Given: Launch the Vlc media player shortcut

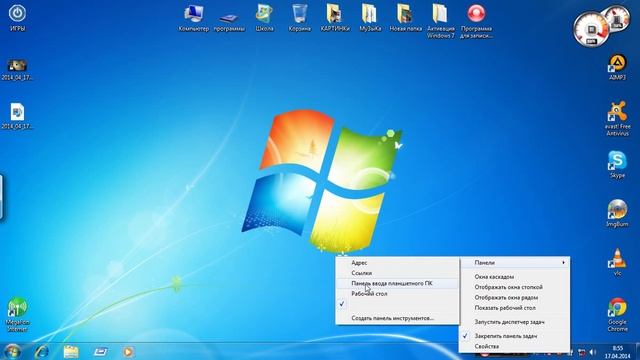Looking at the screenshot, I should point(617,262).
